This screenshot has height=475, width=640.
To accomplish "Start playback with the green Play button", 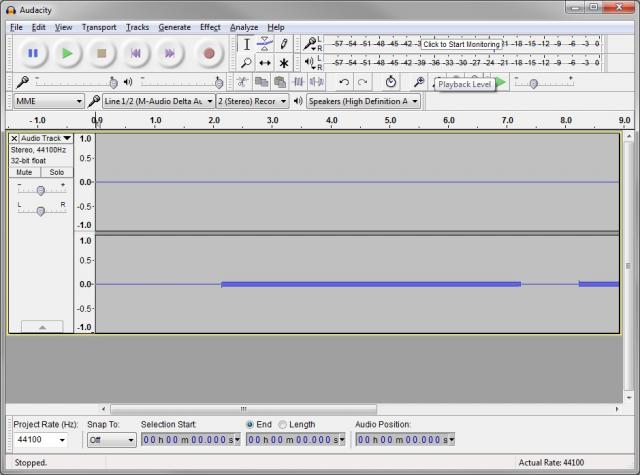I will coord(67,53).
